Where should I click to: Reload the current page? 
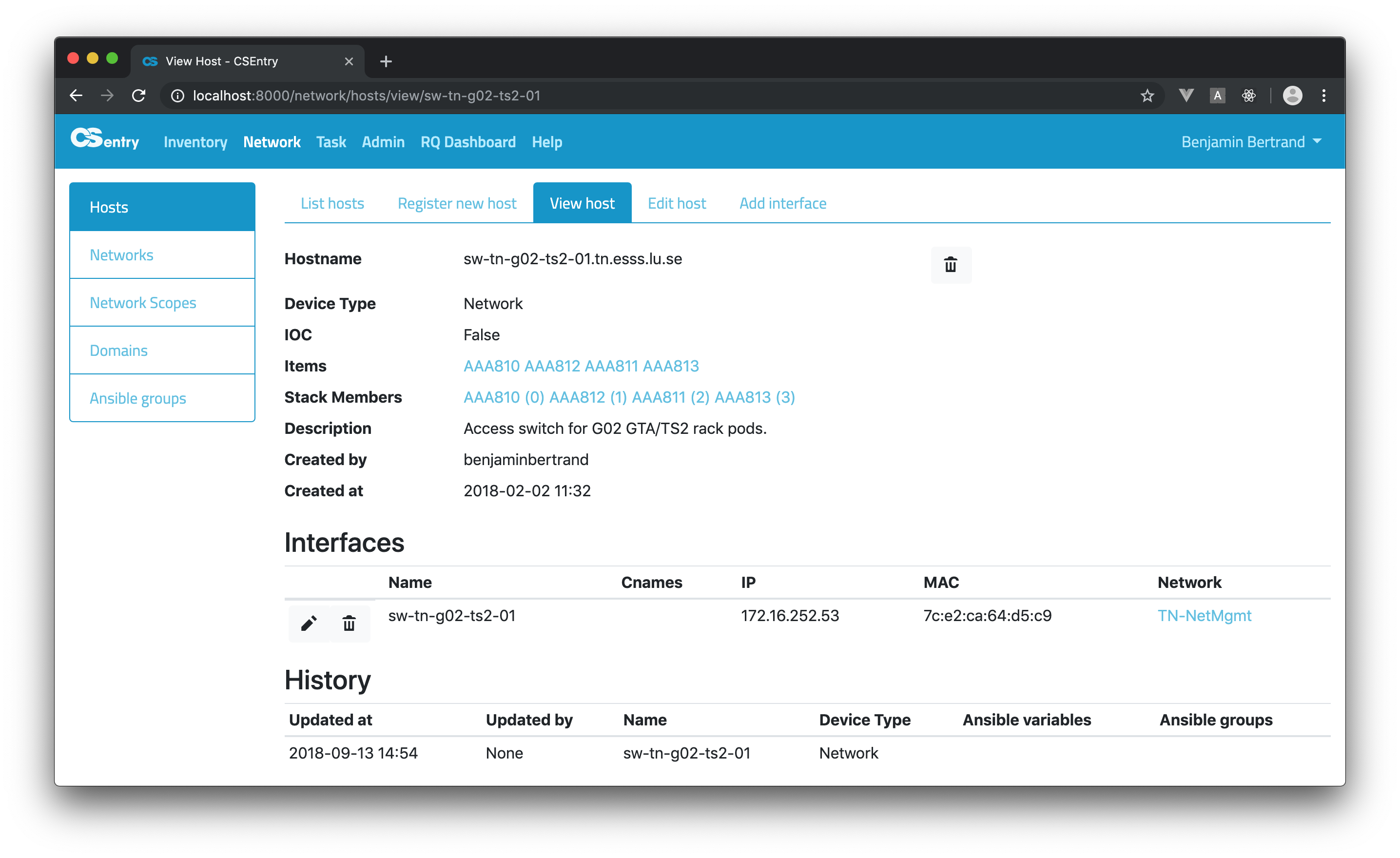[138, 96]
